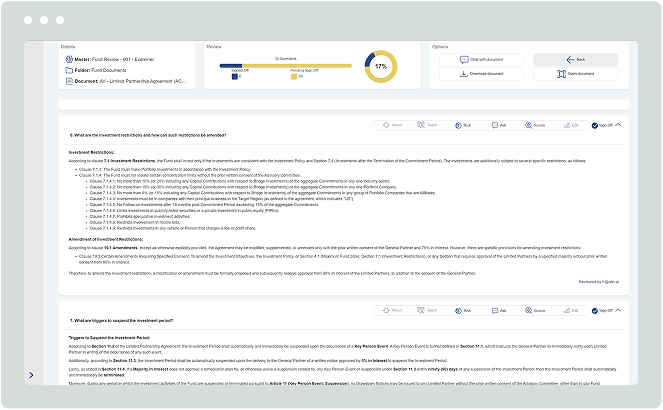Click the review sign-off progress bar
Screen dimensions: 663x410
(x=285, y=66)
